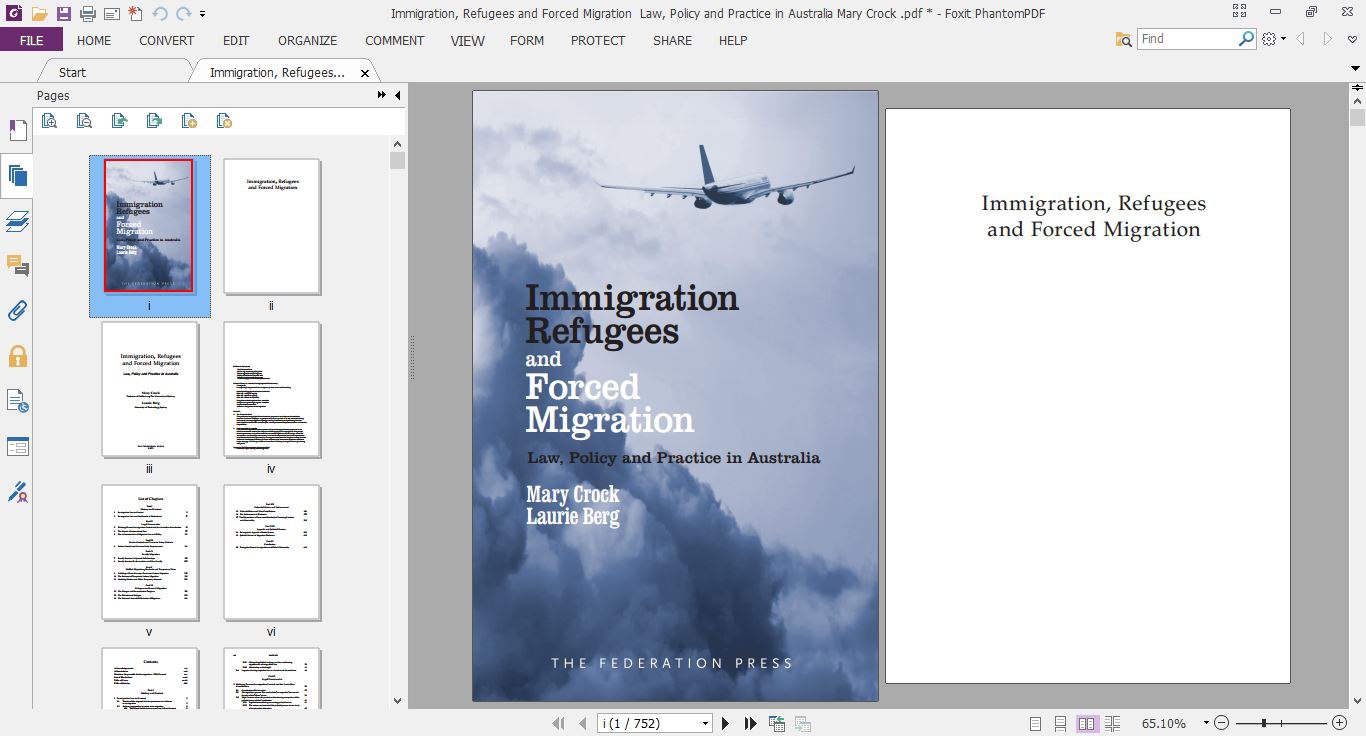The width and height of the screenshot is (1366, 736).
Task: Switch to the VIEW ribbon tab
Action: tap(468, 40)
